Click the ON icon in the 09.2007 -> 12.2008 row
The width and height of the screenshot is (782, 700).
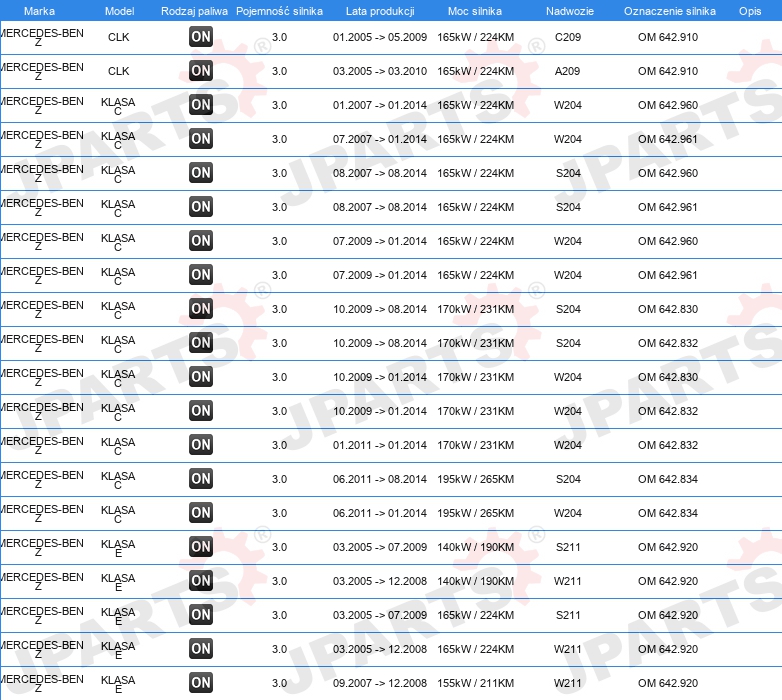coord(201,683)
